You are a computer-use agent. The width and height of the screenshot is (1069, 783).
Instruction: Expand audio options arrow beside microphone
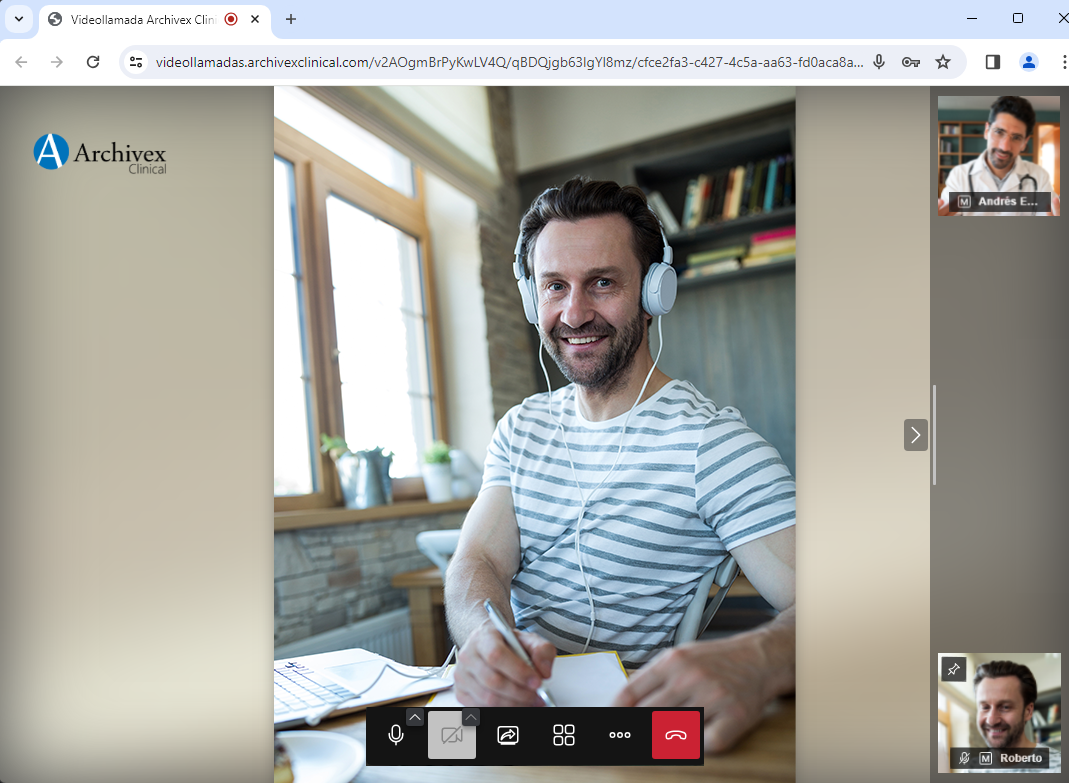(415, 717)
